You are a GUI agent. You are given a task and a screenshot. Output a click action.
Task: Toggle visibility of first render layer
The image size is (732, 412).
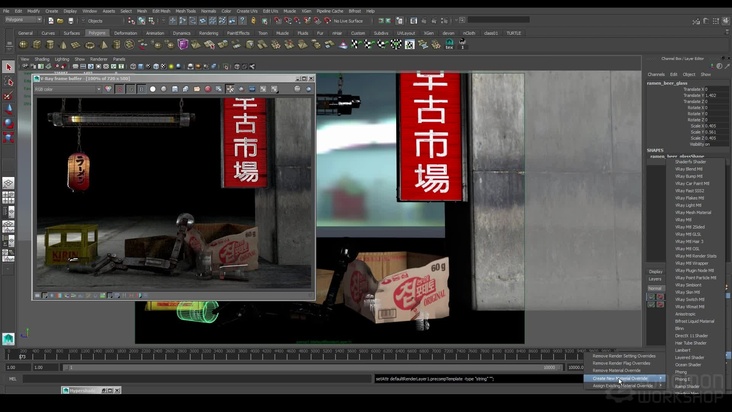pos(651,297)
